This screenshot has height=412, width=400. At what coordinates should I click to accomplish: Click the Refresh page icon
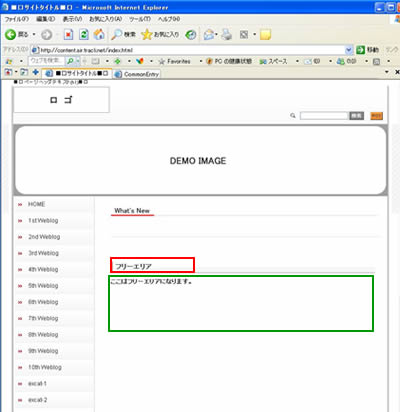coord(84,34)
